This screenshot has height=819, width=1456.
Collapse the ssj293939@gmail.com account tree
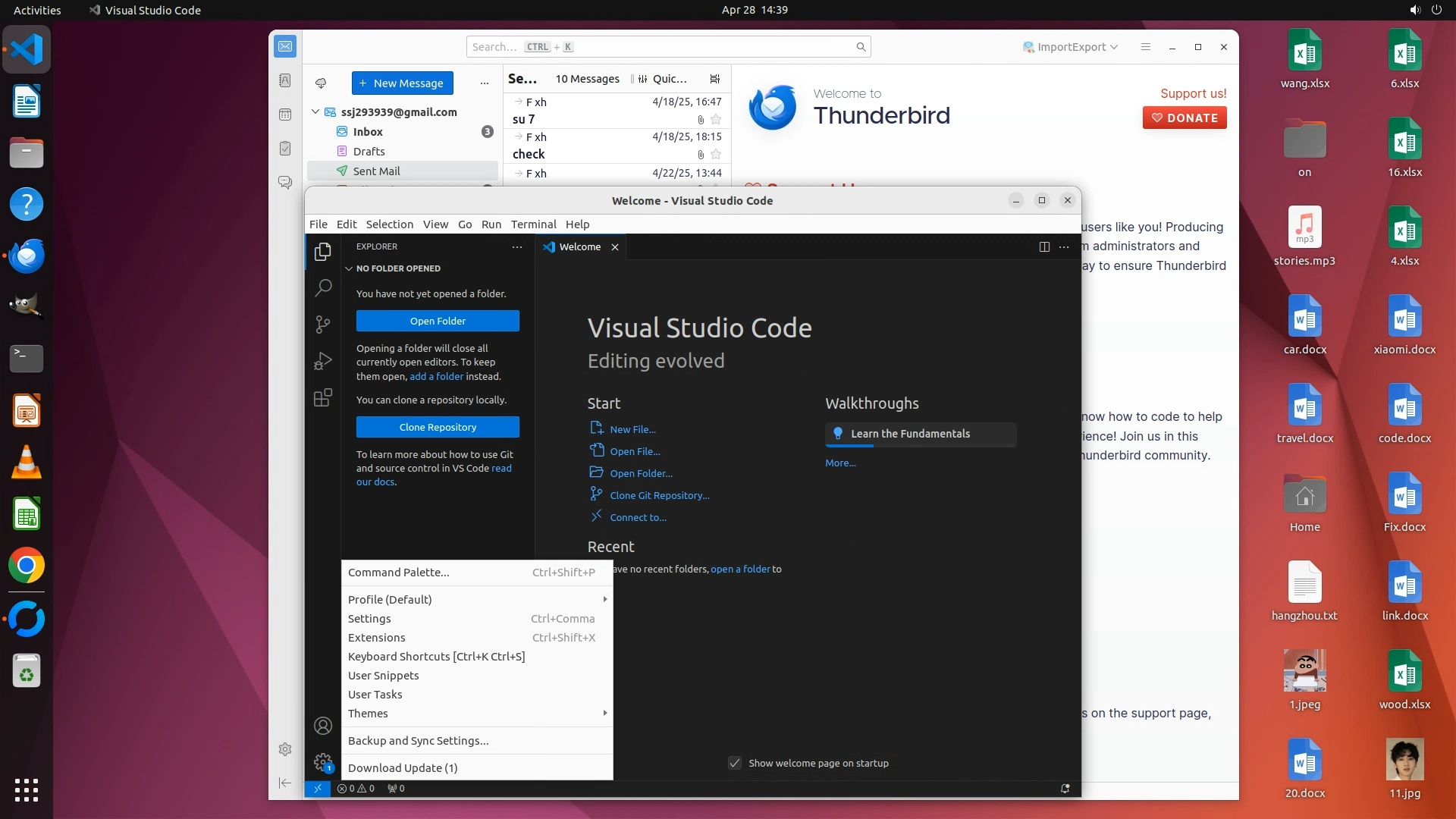pyautogui.click(x=315, y=112)
